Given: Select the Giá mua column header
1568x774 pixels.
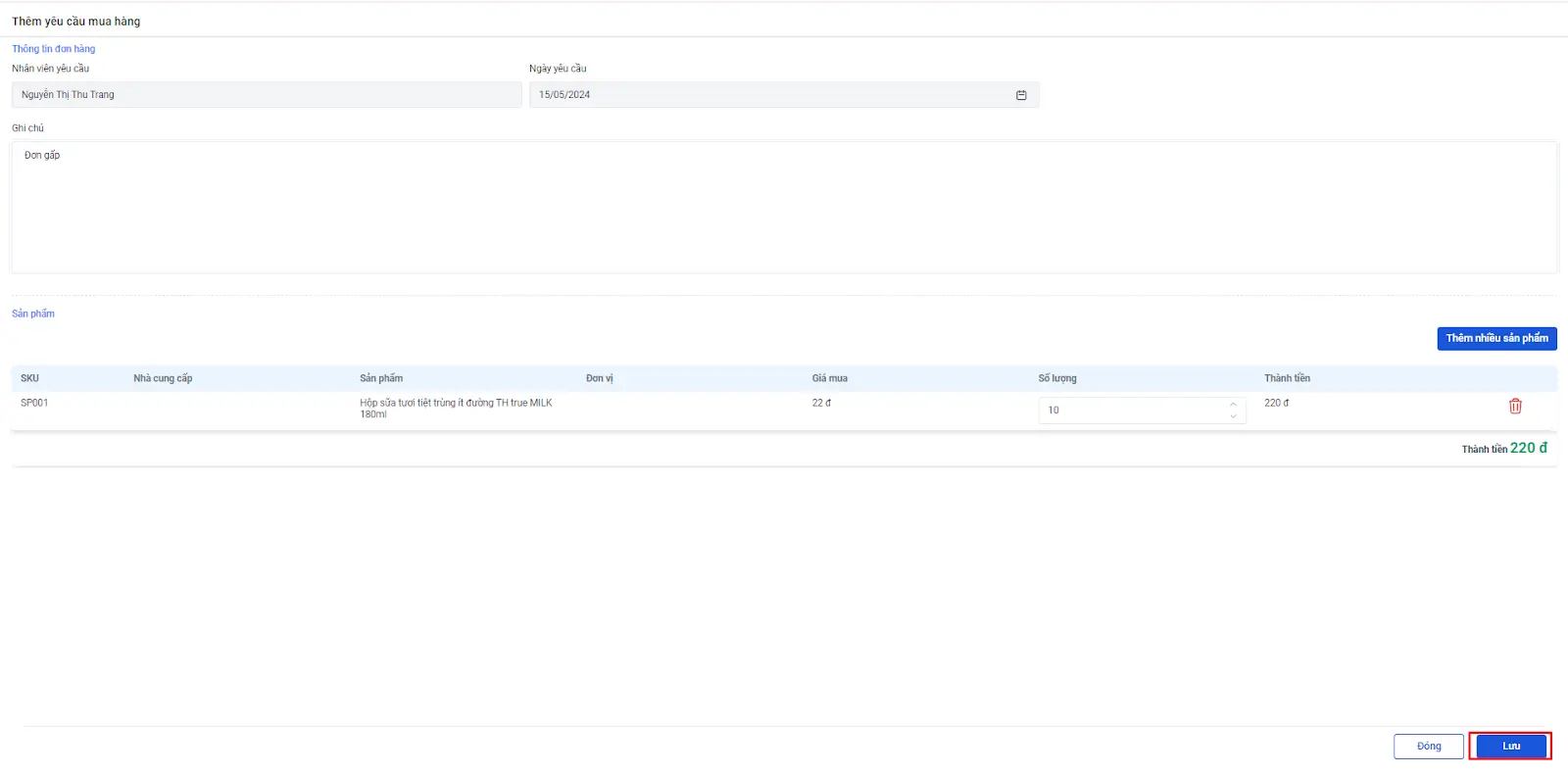Looking at the screenshot, I should pos(830,378).
